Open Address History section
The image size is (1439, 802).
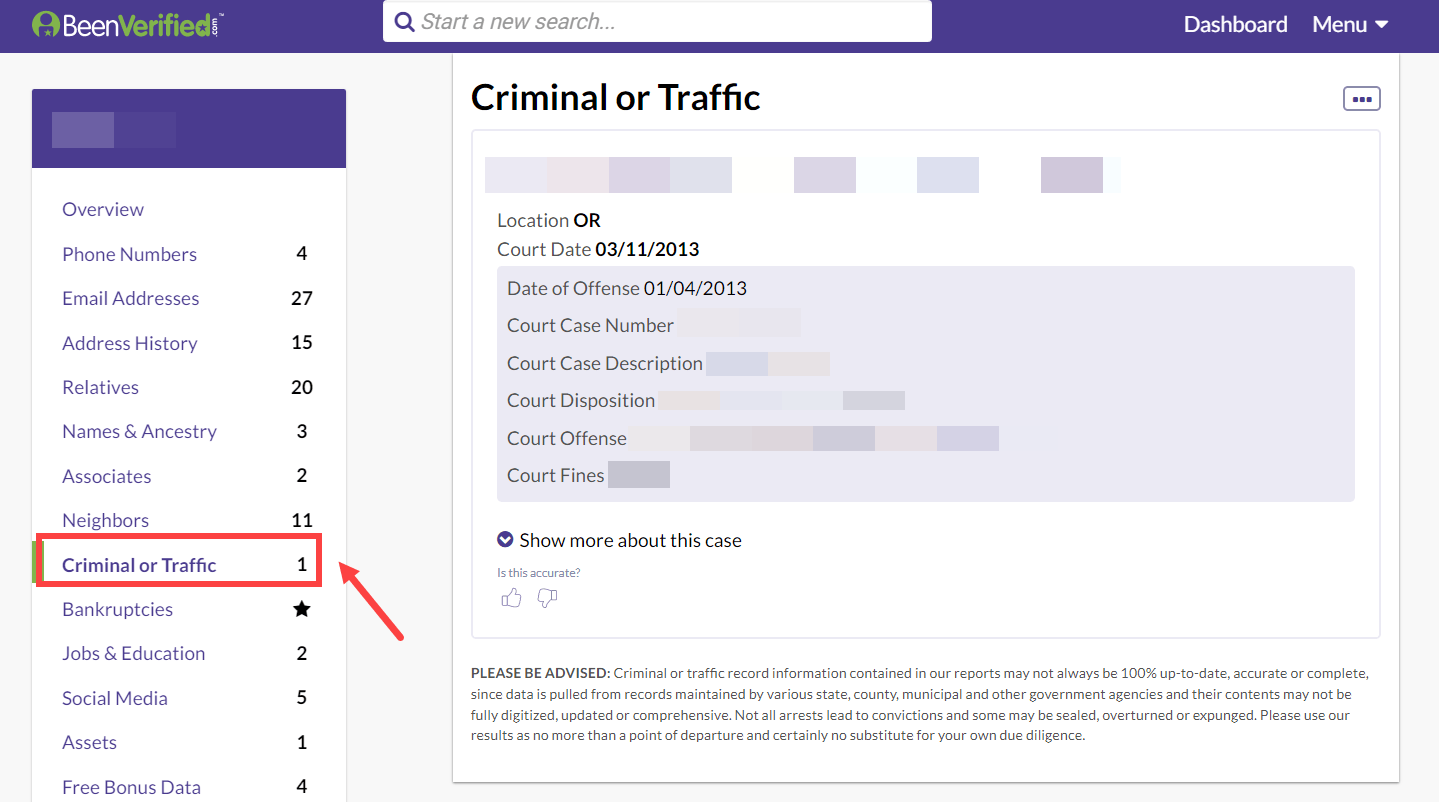pos(129,343)
